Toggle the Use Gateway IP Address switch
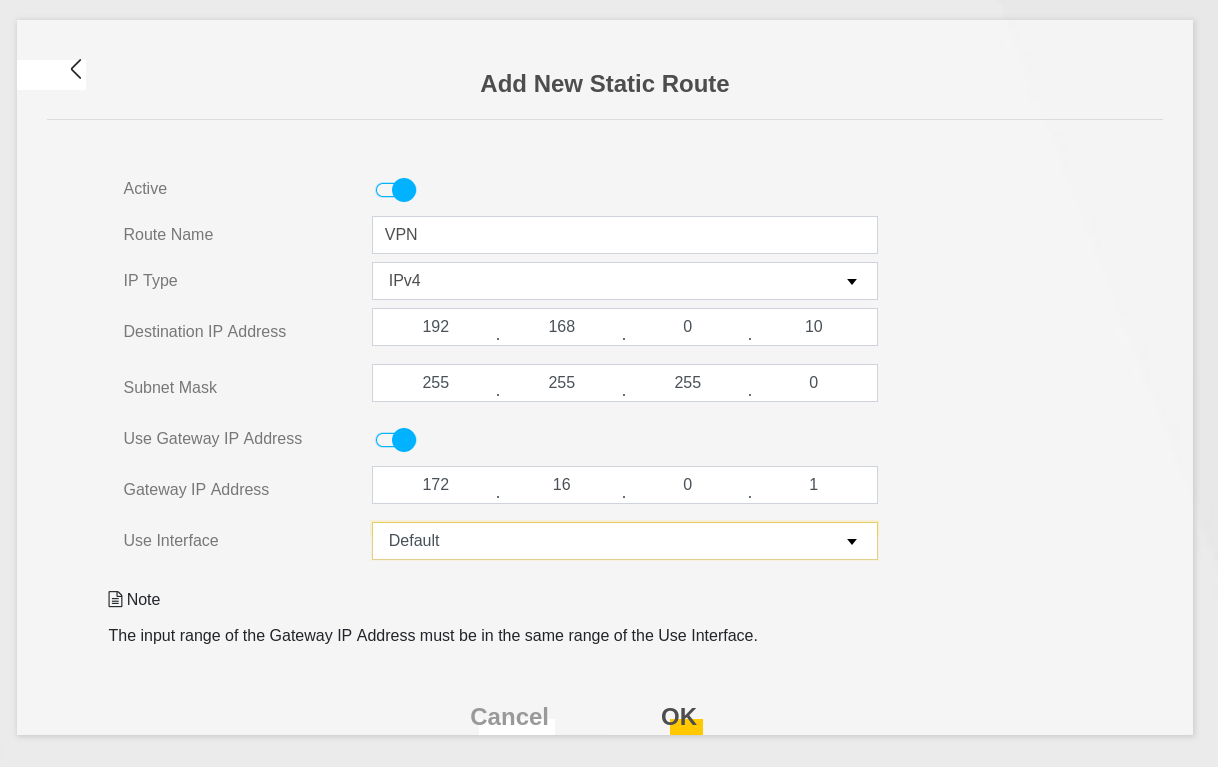The width and height of the screenshot is (1218, 767). pyautogui.click(x=396, y=440)
